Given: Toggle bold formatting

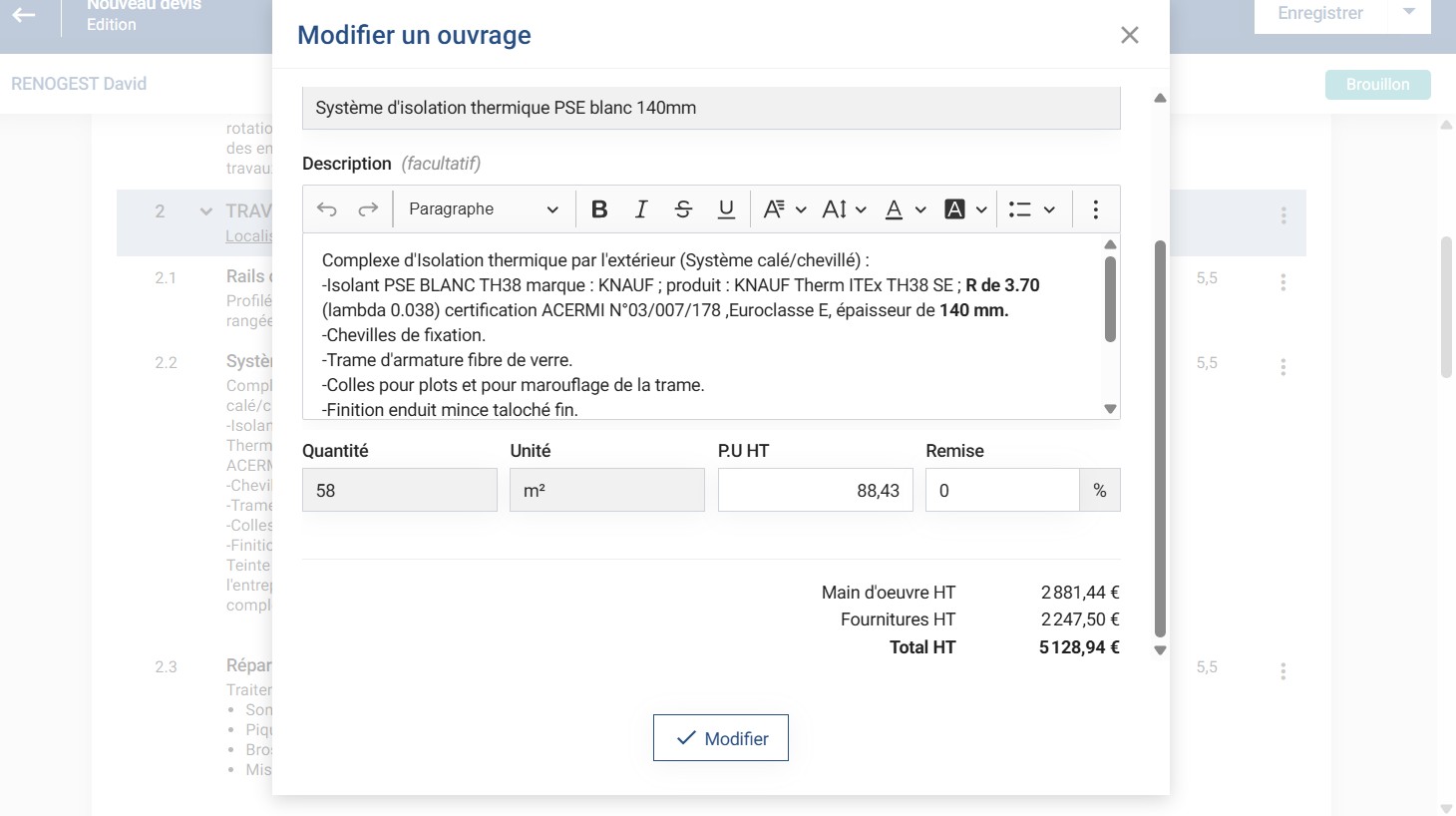Looking at the screenshot, I should [599, 209].
